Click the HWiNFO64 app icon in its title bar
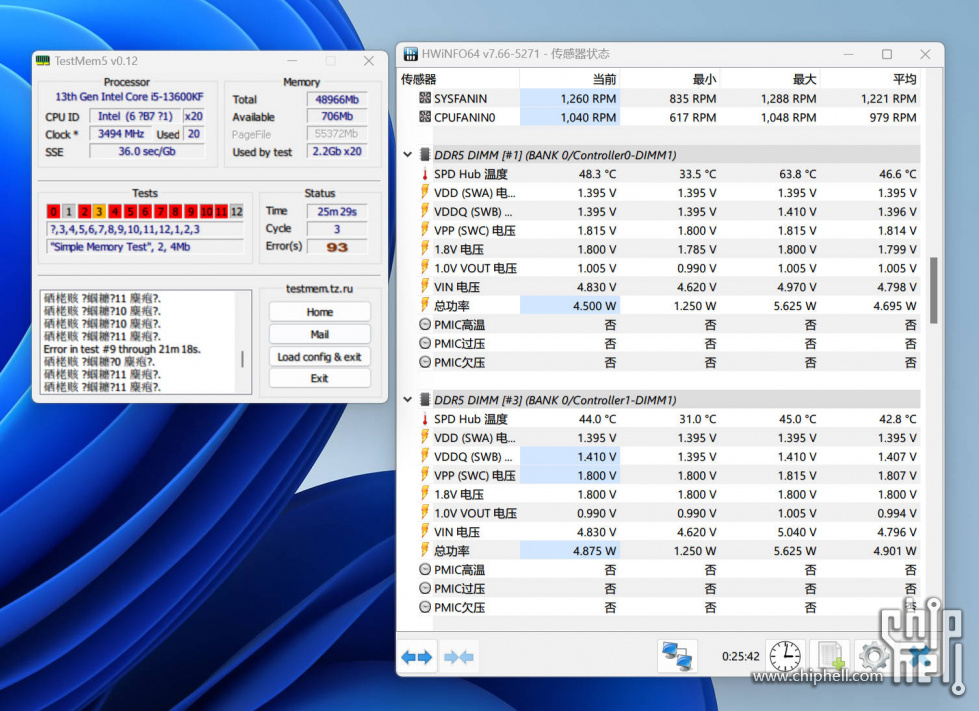 click(x=410, y=54)
